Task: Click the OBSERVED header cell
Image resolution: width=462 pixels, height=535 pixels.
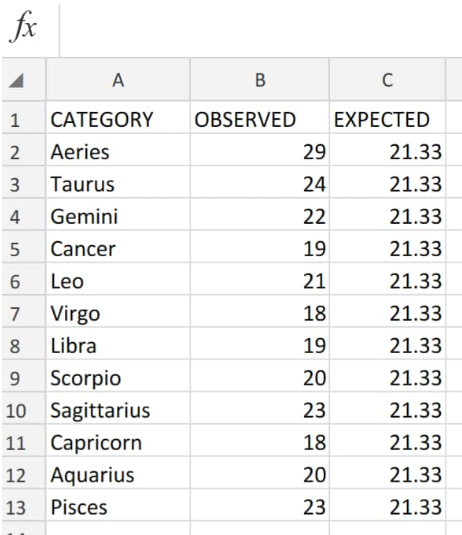Action: tap(260, 117)
